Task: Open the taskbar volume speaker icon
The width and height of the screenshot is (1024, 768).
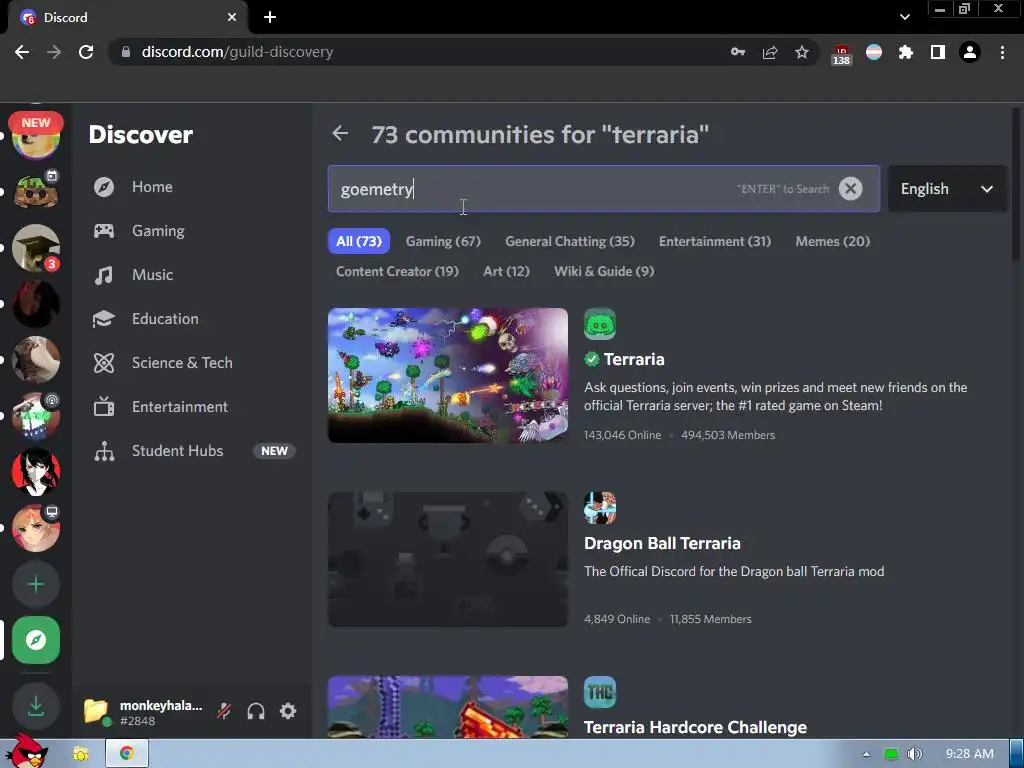Action: click(x=914, y=754)
